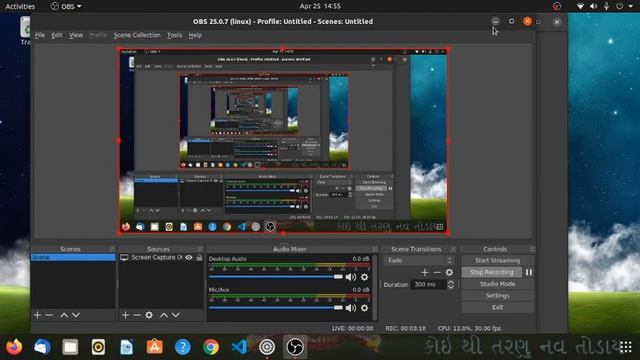This screenshot has height=360, width=640.
Task: Open LibreOffice Writer from the dock
Action: point(127,347)
